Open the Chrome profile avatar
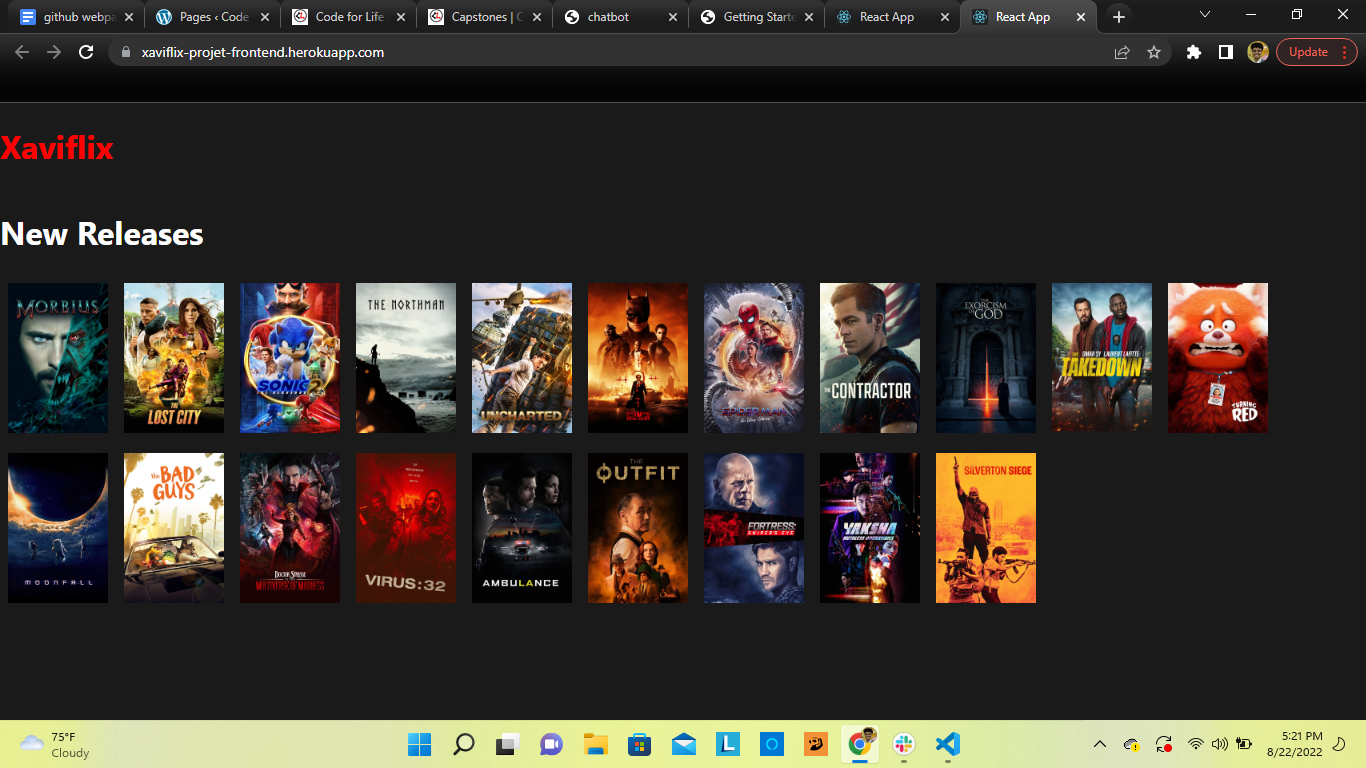This screenshot has width=1366, height=768. (x=1258, y=52)
